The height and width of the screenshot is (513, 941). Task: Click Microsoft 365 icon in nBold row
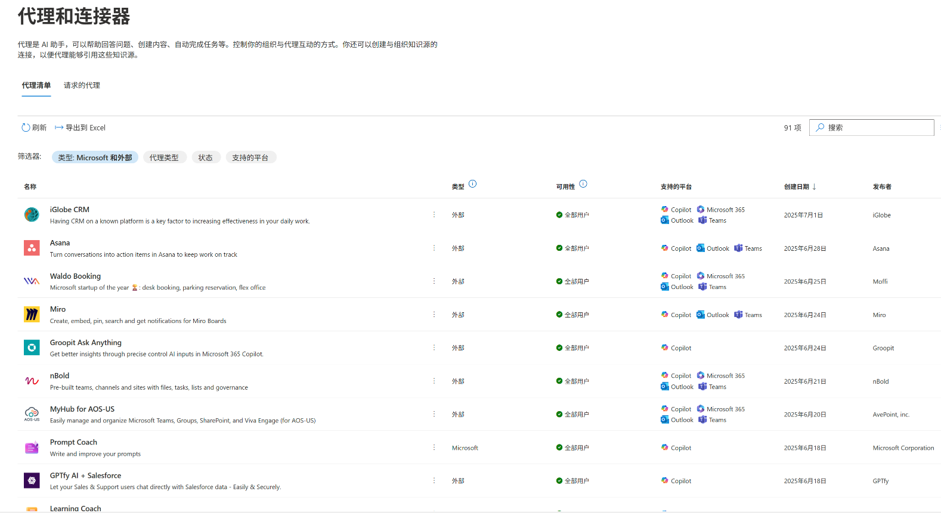700,376
